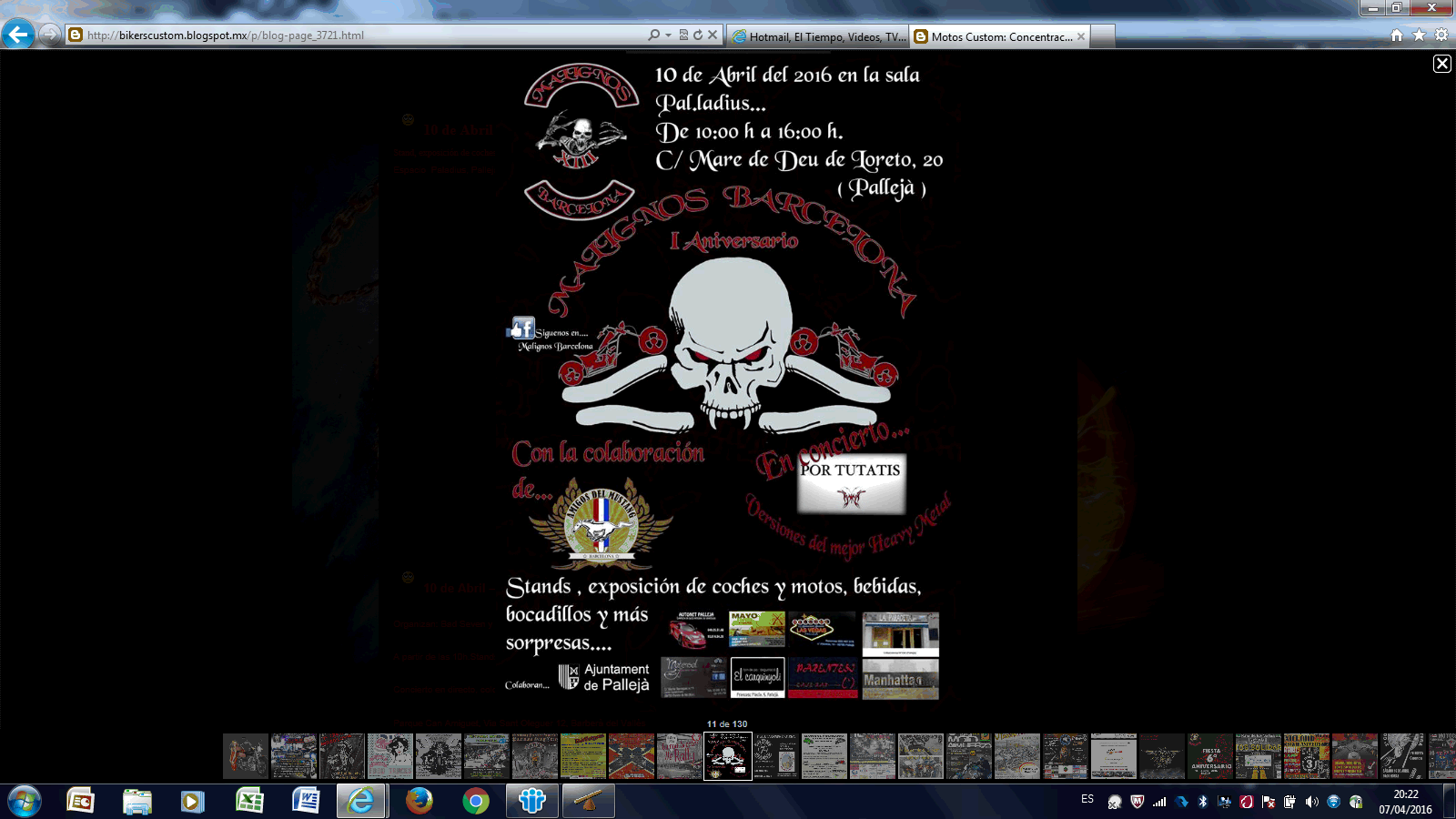Close the Motos Custom tab
Image resolution: width=1456 pixels, height=819 pixels.
click(x=1081, y=36)
